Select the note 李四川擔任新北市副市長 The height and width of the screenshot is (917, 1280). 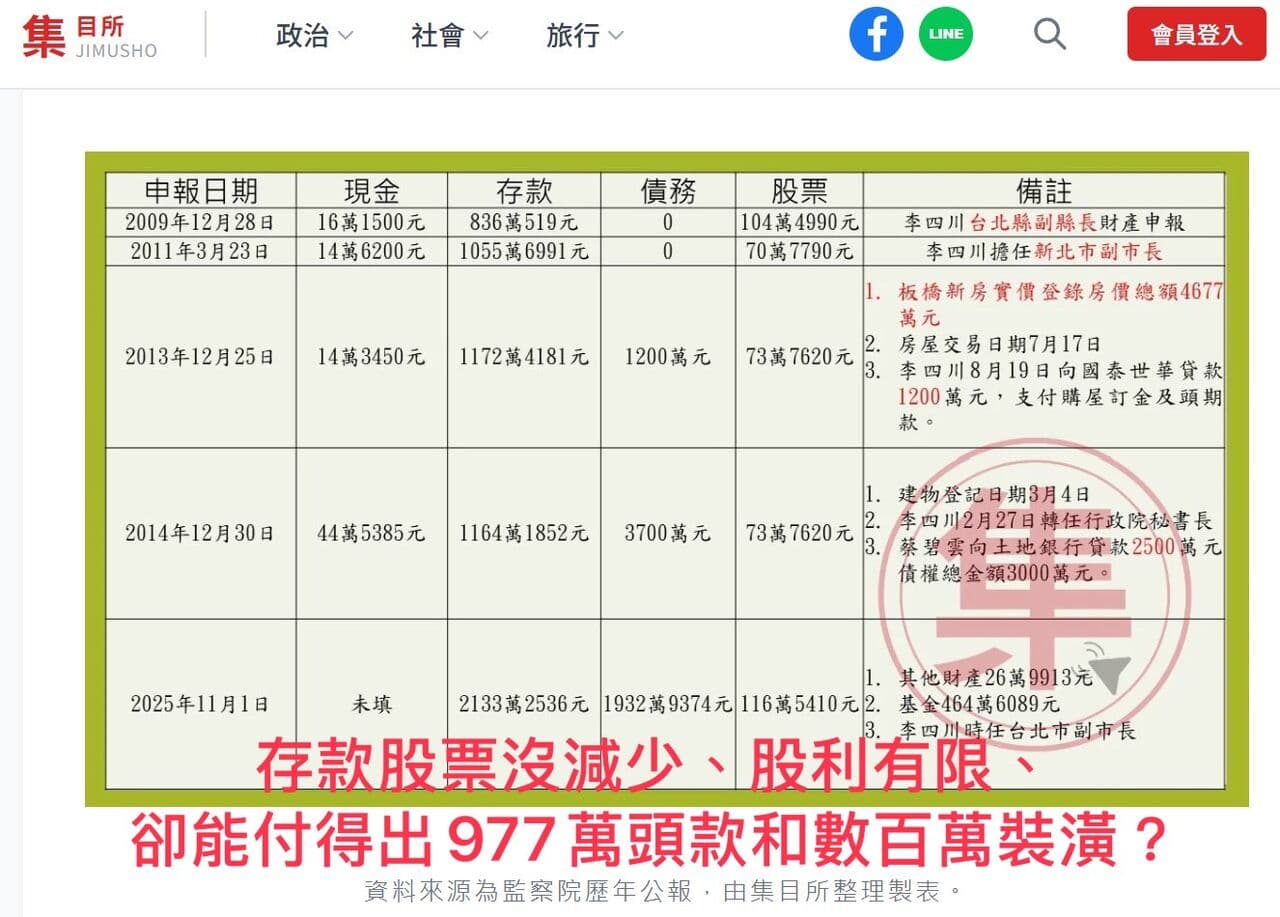pos(1044,252)
